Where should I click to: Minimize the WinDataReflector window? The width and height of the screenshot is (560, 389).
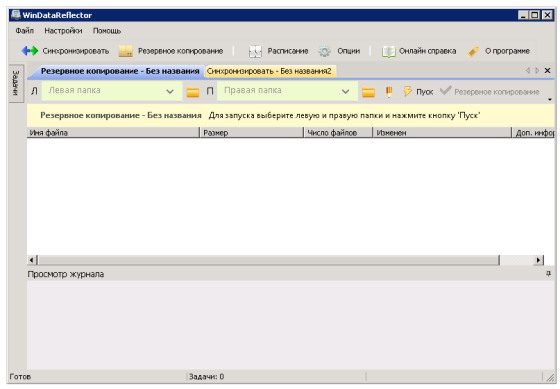click(x=523, y=15)
